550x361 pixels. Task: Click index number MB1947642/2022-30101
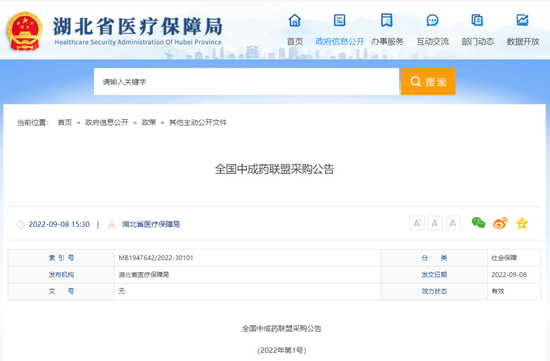tap(156, 258)
